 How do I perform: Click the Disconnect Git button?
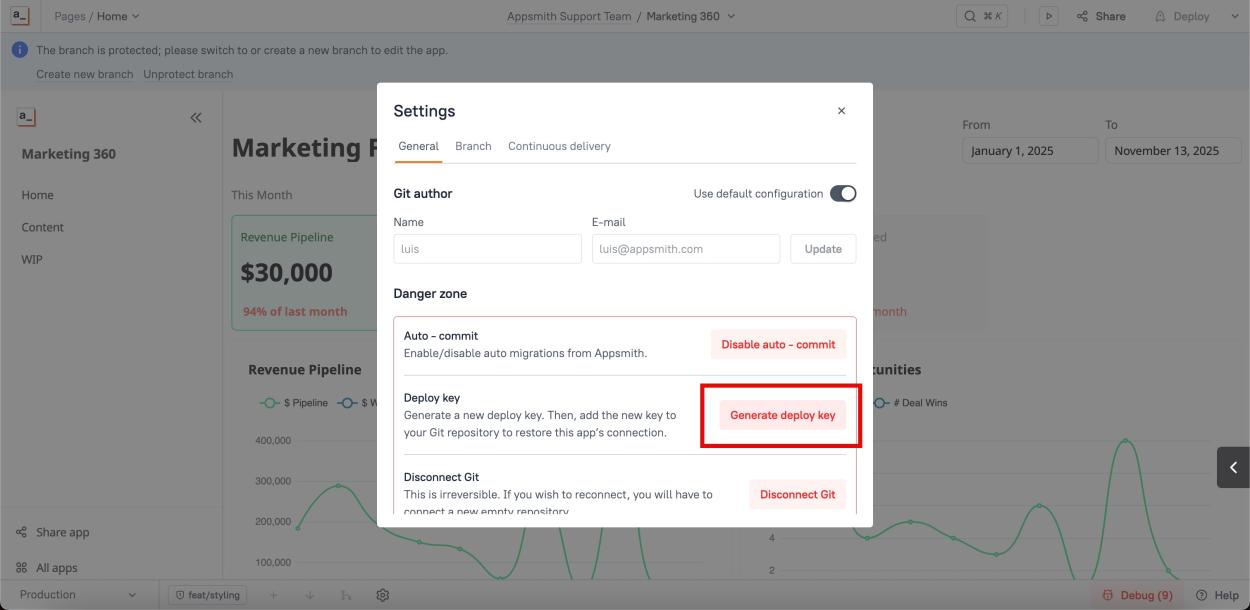click(x=797, y=494)
